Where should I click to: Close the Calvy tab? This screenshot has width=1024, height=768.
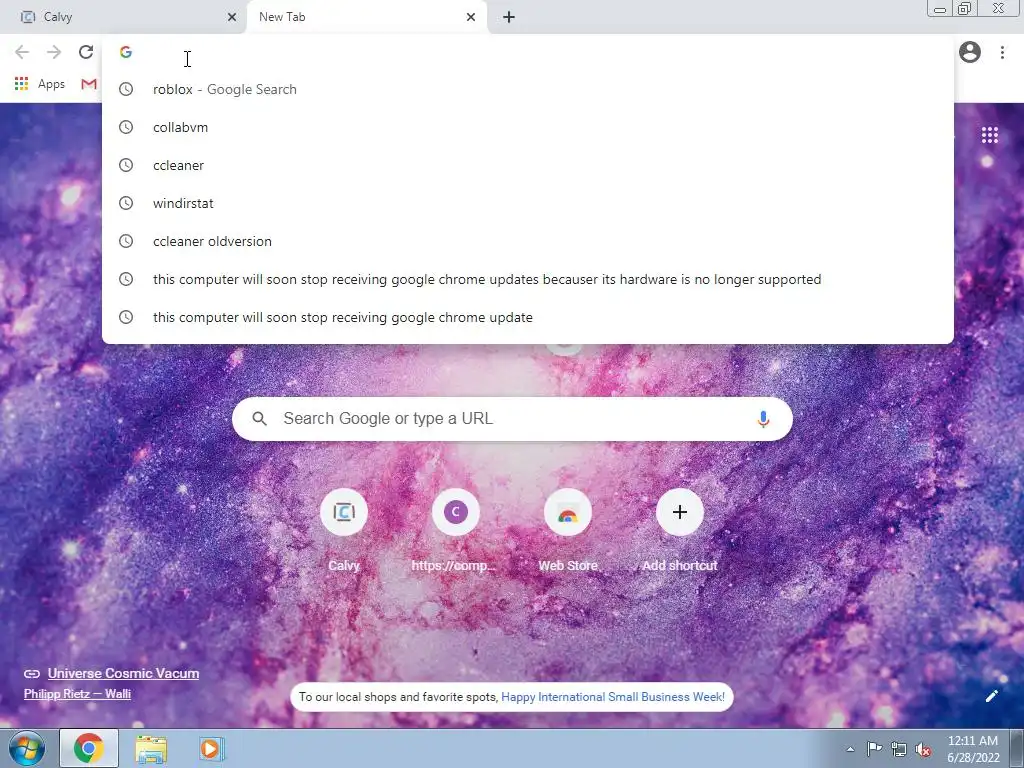(232, 17)
